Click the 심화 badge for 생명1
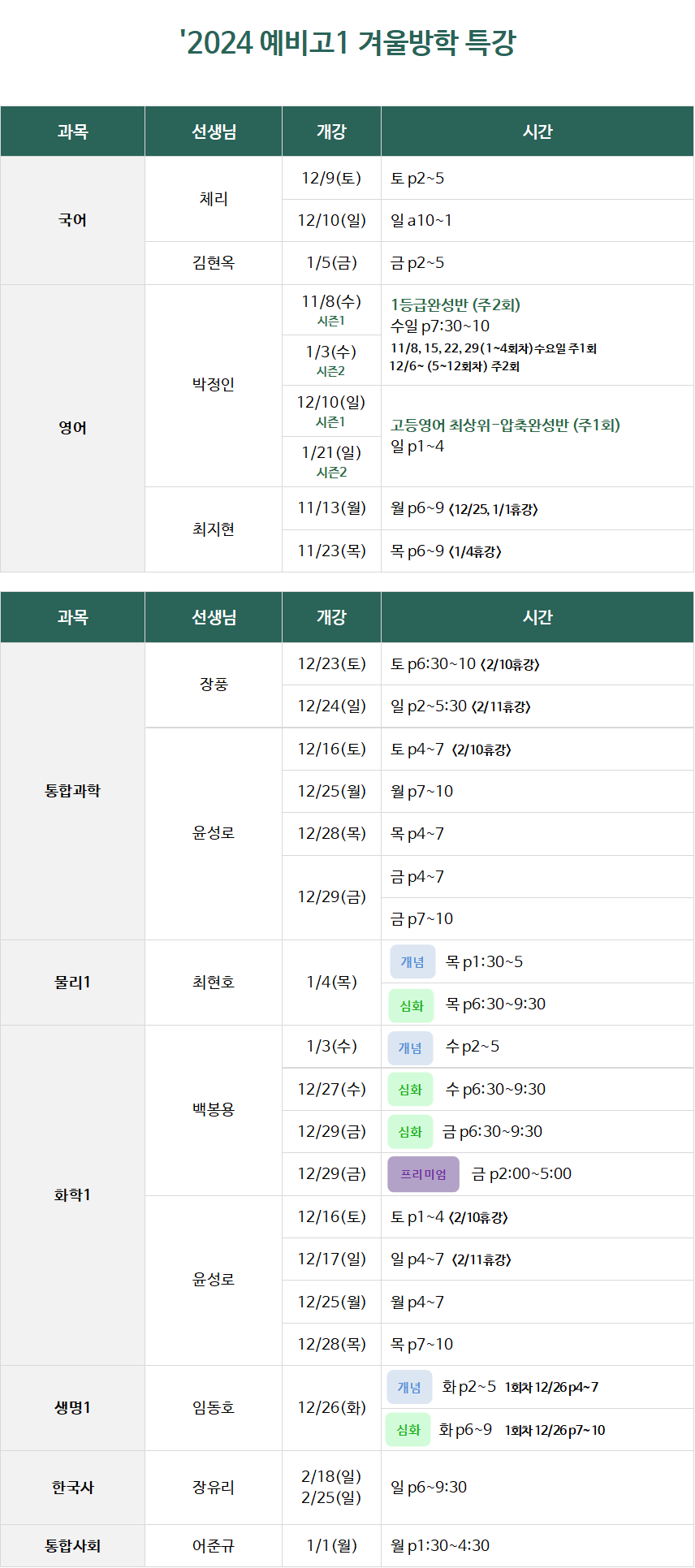 pyautogui.click(x=408, y=1430)
